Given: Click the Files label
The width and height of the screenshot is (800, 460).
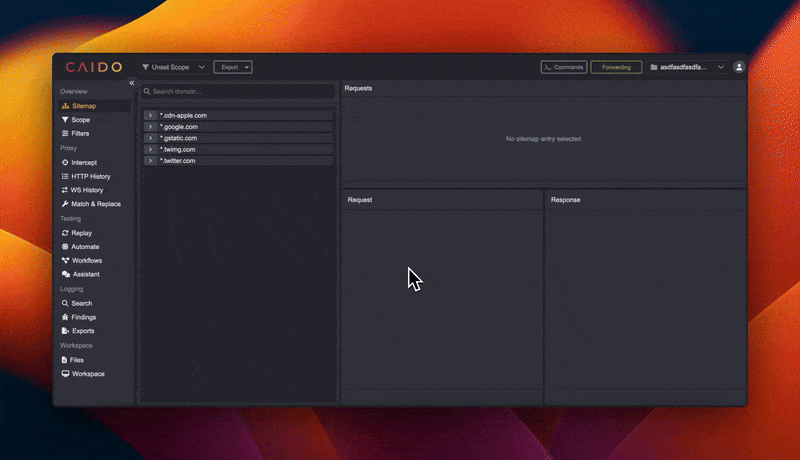Looking at the screenshot, I should pyautogui.click(x=77, y=360).
